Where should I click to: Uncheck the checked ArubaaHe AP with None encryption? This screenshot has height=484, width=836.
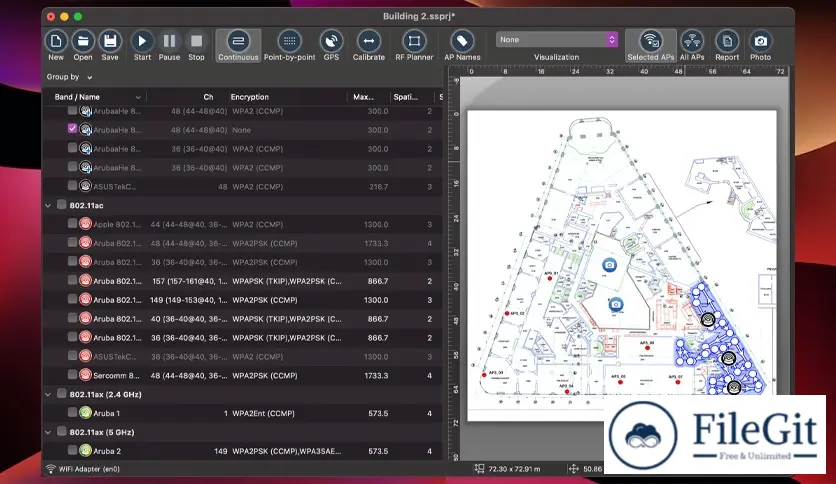(x=73, y=128)
